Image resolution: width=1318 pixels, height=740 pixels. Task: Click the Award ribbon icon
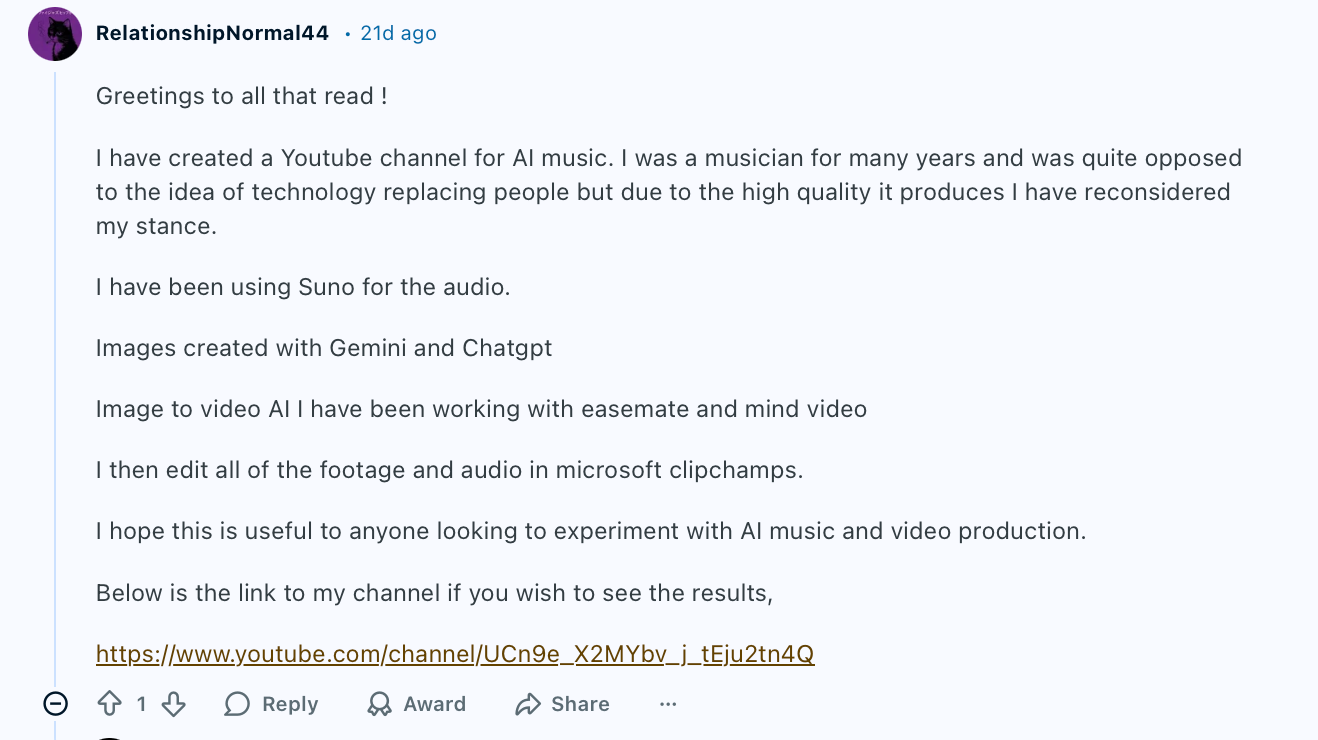coord(380,704)
